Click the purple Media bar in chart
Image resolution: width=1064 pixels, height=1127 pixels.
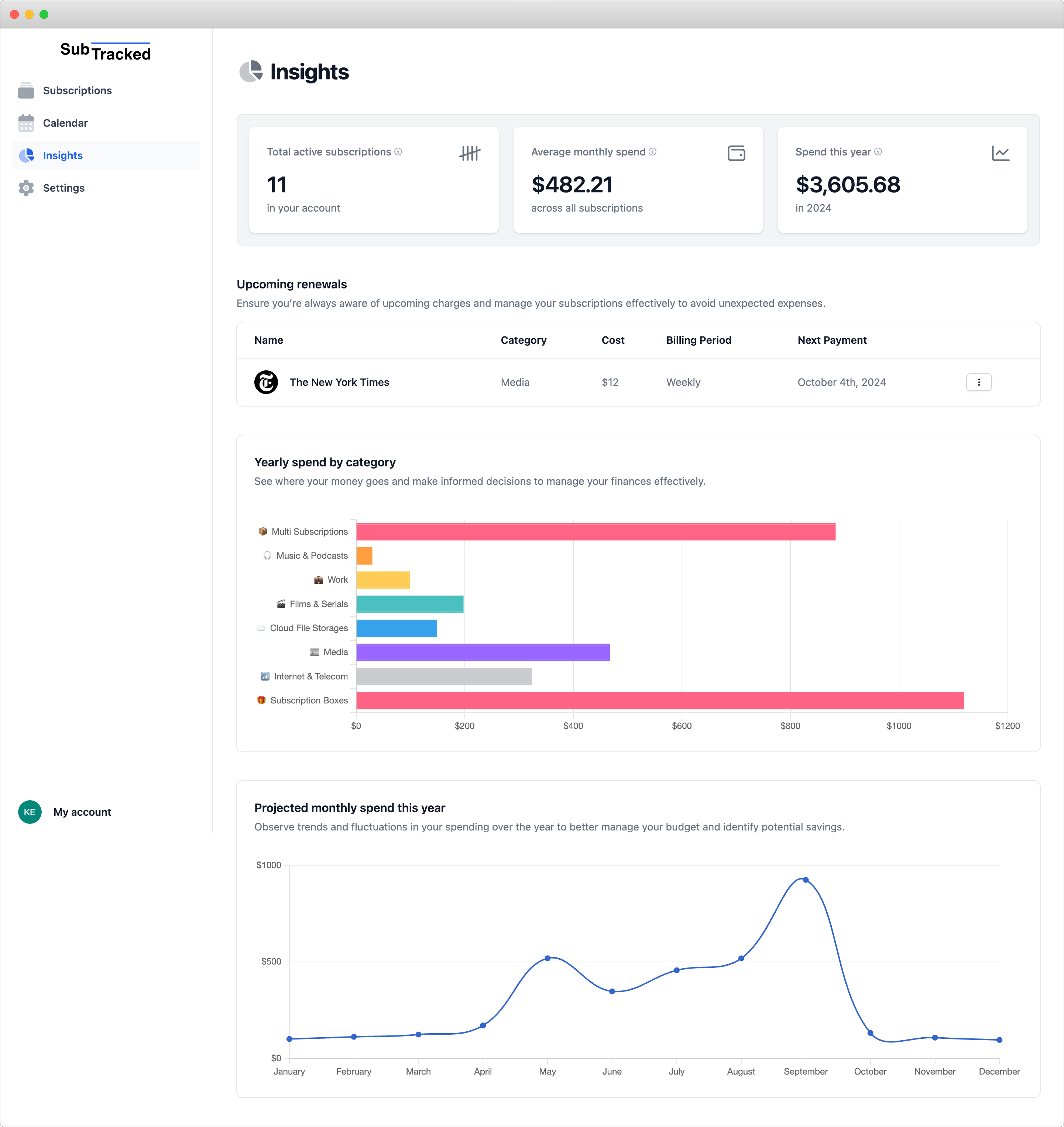pos(483,652)
